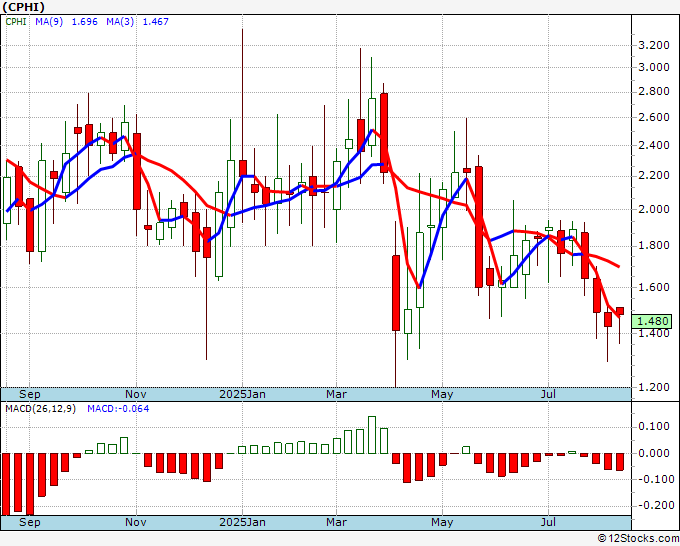680x546 pixels.
Task: Click the -0.200 MACD axis label
Action: [654, 506]
